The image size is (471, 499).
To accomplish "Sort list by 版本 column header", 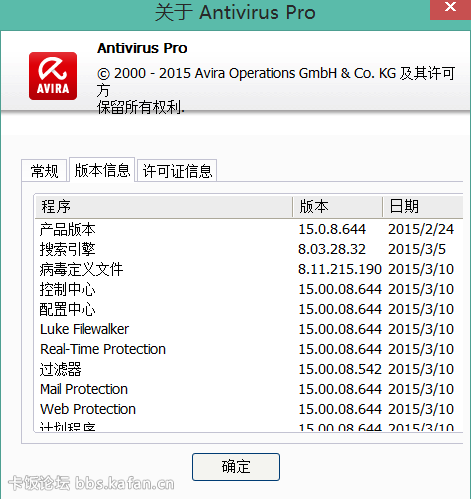I will [x=337, y=206].
